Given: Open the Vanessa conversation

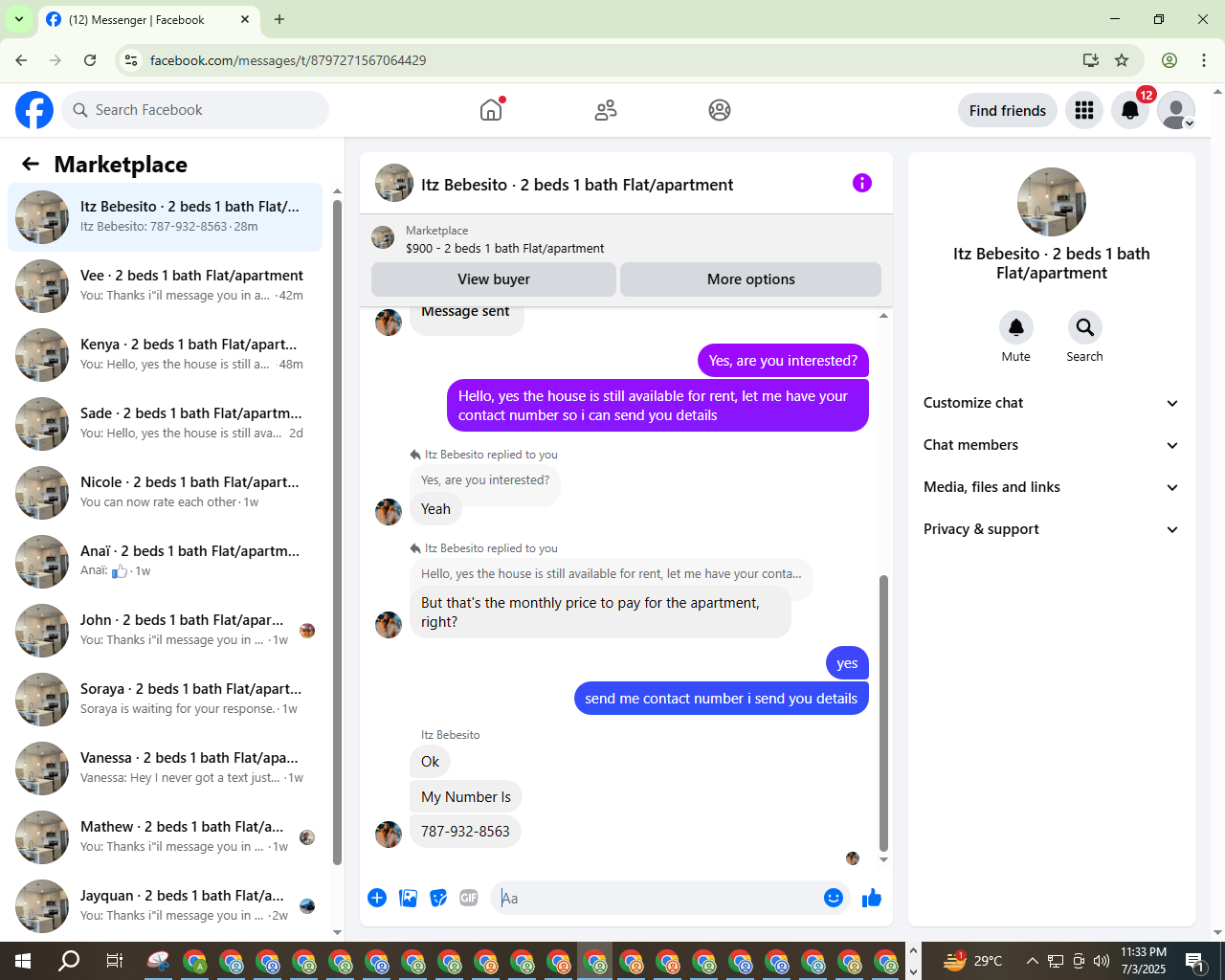Looking at the screenshot, I should pyautogui.click(x=166, y=768).
